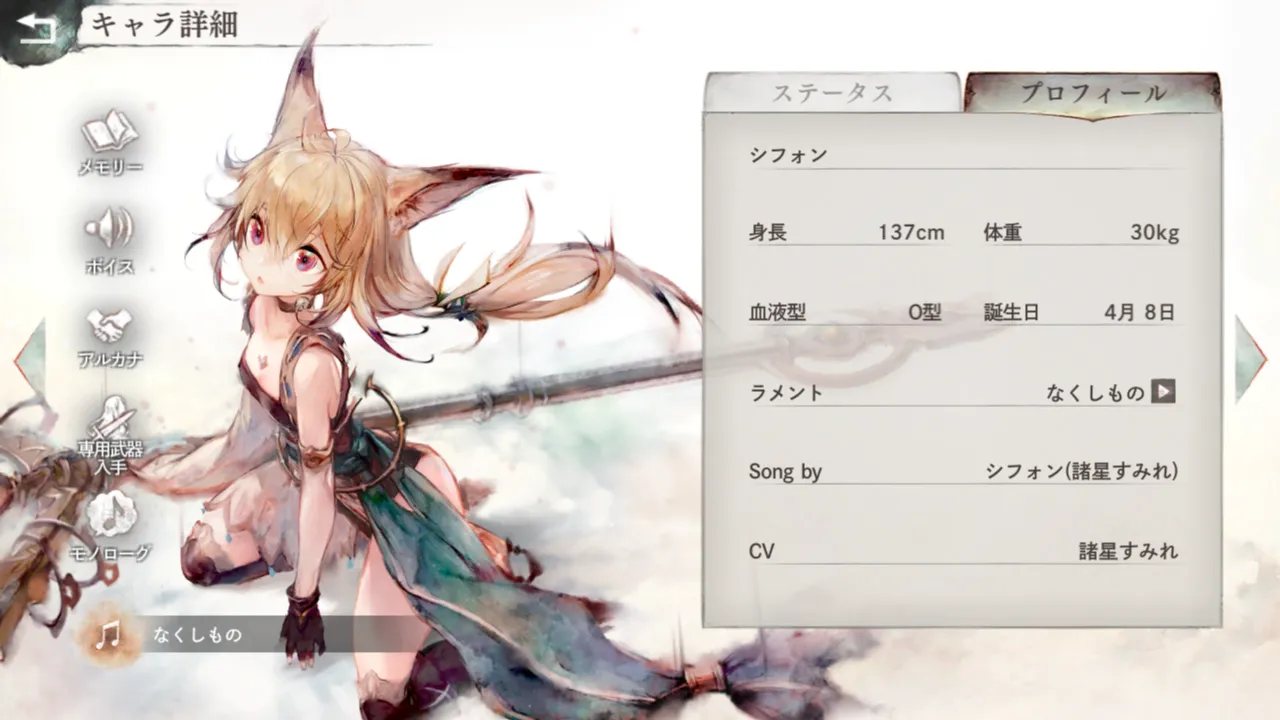Click the キャラ詳細 screen title
The width and height of the screenshot is (1280, 720).
164,26
